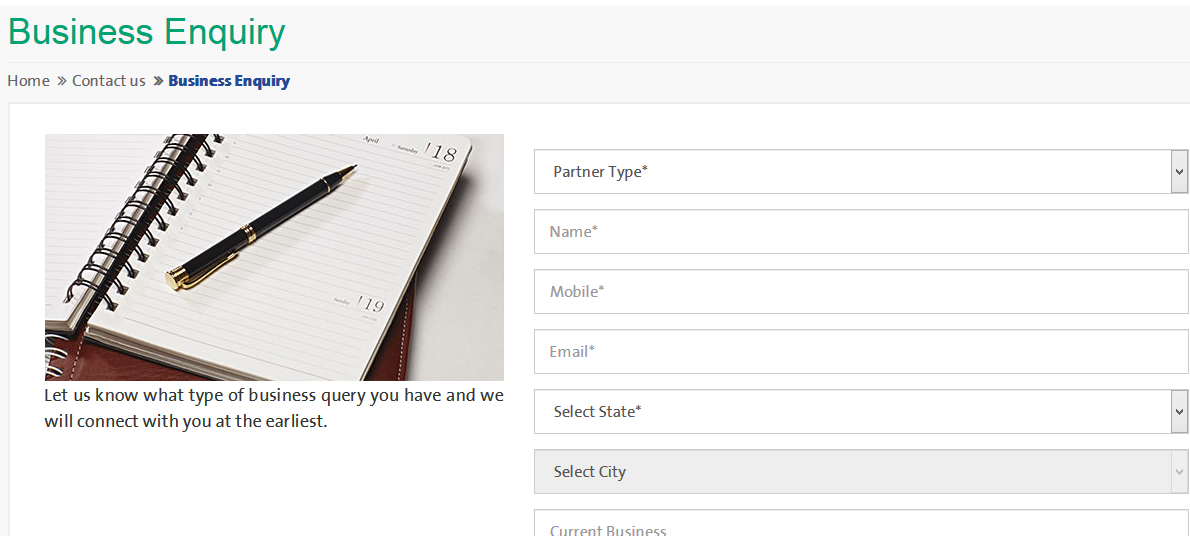The image size is (1190, 536).
Task: Click the disabled Select City box
Action: [861, 471]
